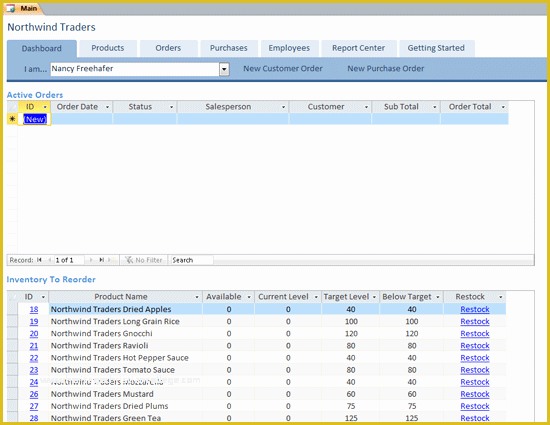550x425 pixels.
Task: Select 'Northwind Traders Hot Pepper Sauce' cell
Action: pyautogui.click(x=126, y=358)
